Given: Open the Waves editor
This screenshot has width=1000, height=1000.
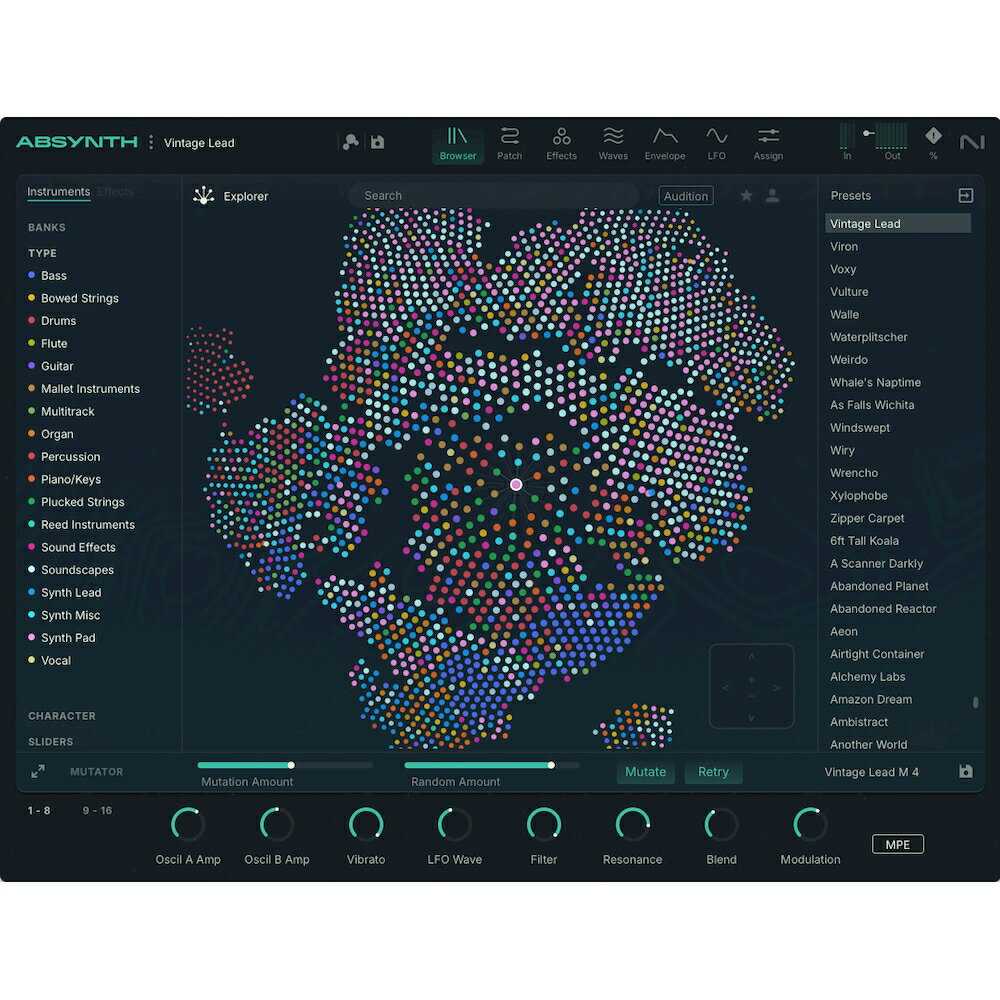Looking at the screenshot, I should coord(613,142).
